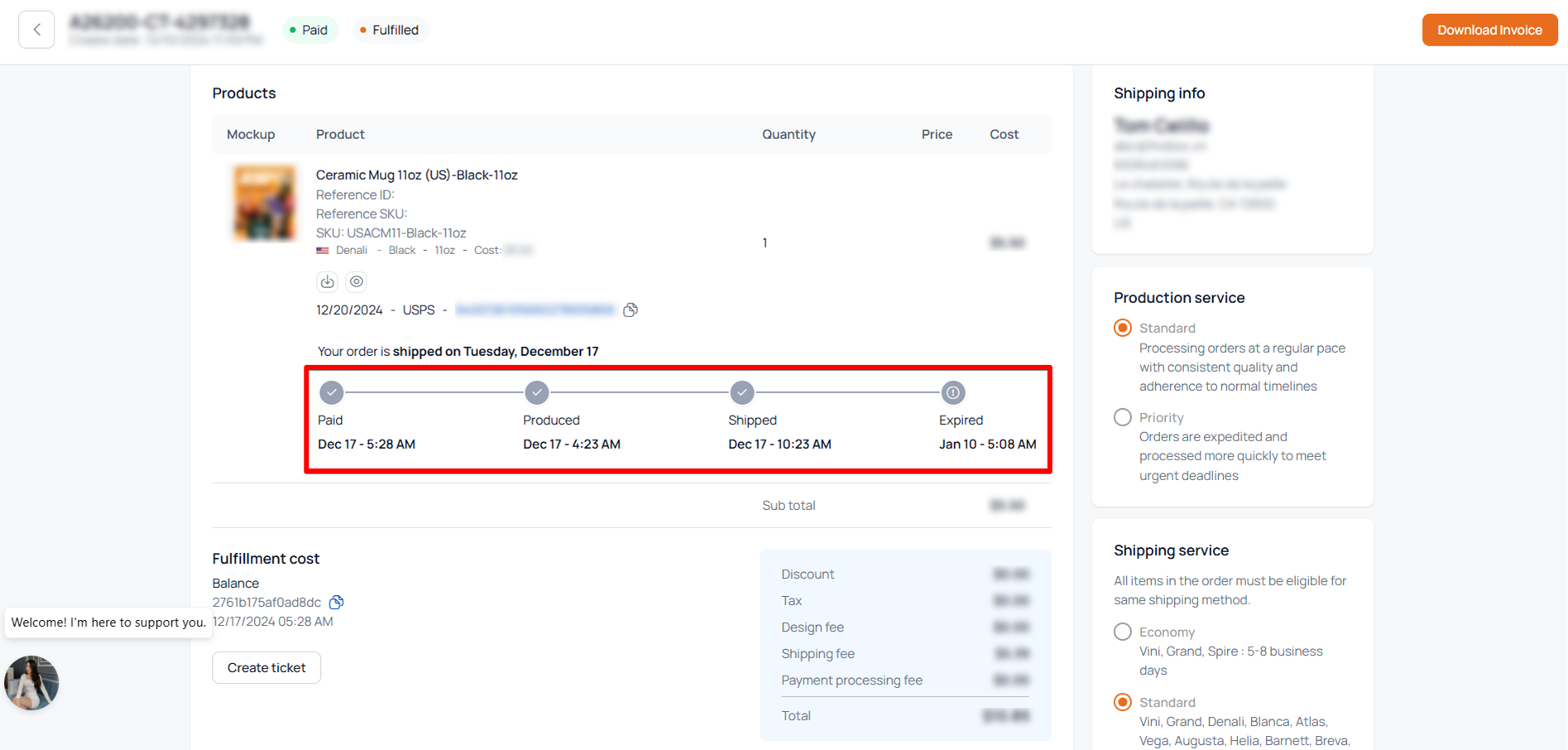1568x750 pixels.
Task: Click the back arrow button
Action: 36,30
